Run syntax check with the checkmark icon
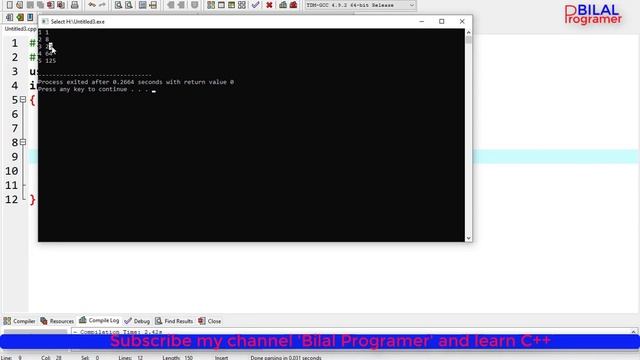This screenshot has width=640, height=360. pos(256,5)
